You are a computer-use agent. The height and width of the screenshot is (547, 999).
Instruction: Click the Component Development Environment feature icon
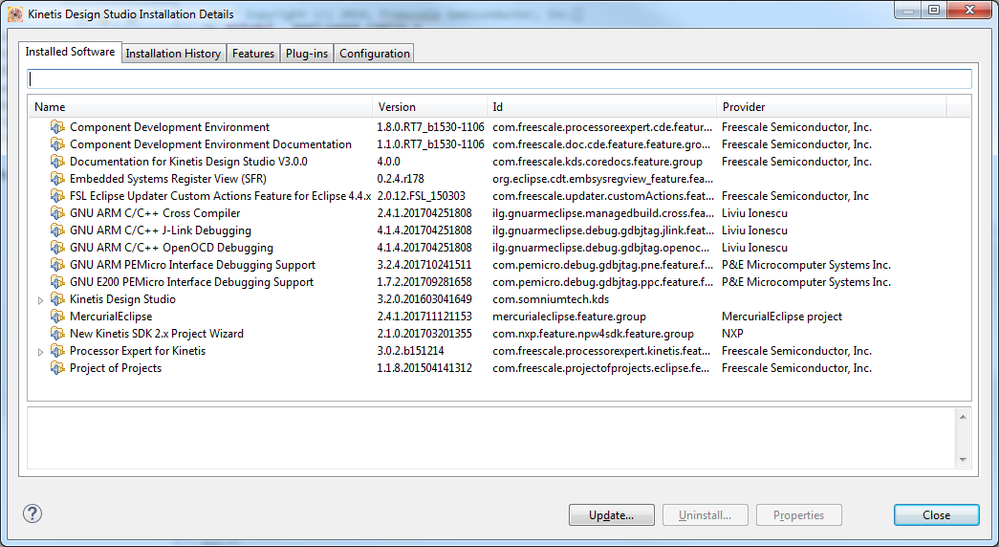[x=57, y=127]
